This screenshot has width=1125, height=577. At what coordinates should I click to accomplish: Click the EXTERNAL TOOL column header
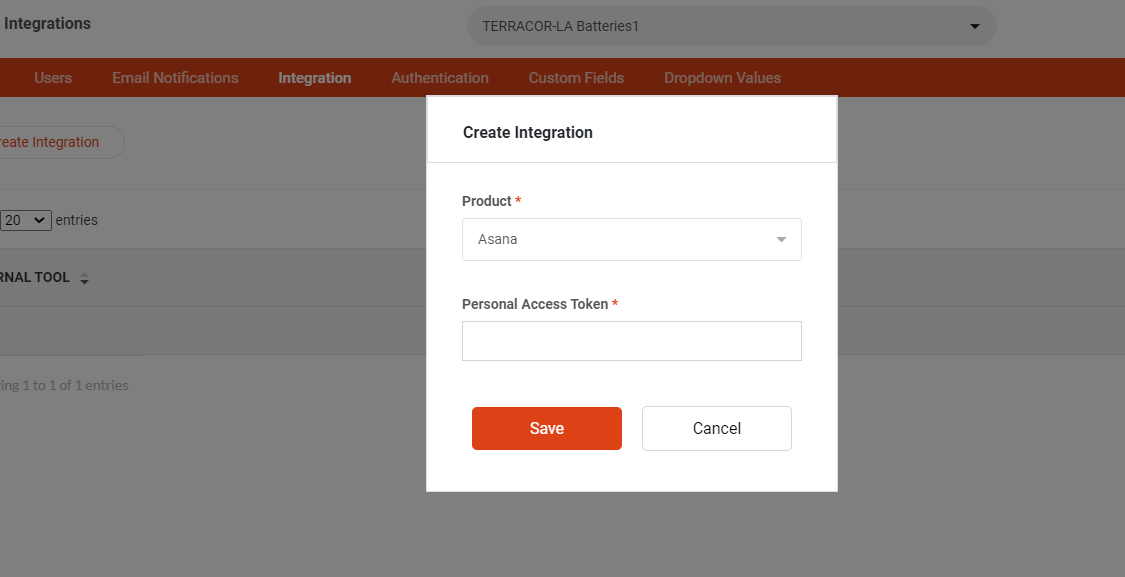click(x=34, y=278)
